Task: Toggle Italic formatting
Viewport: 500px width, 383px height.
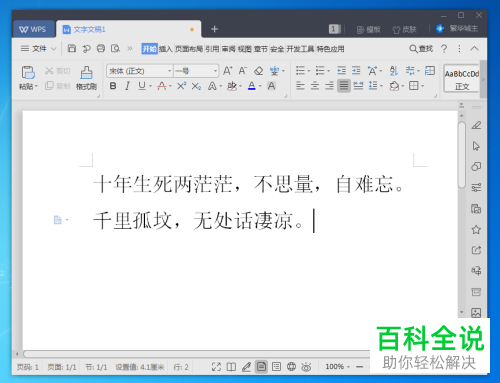Action: [x=127, y=86]
